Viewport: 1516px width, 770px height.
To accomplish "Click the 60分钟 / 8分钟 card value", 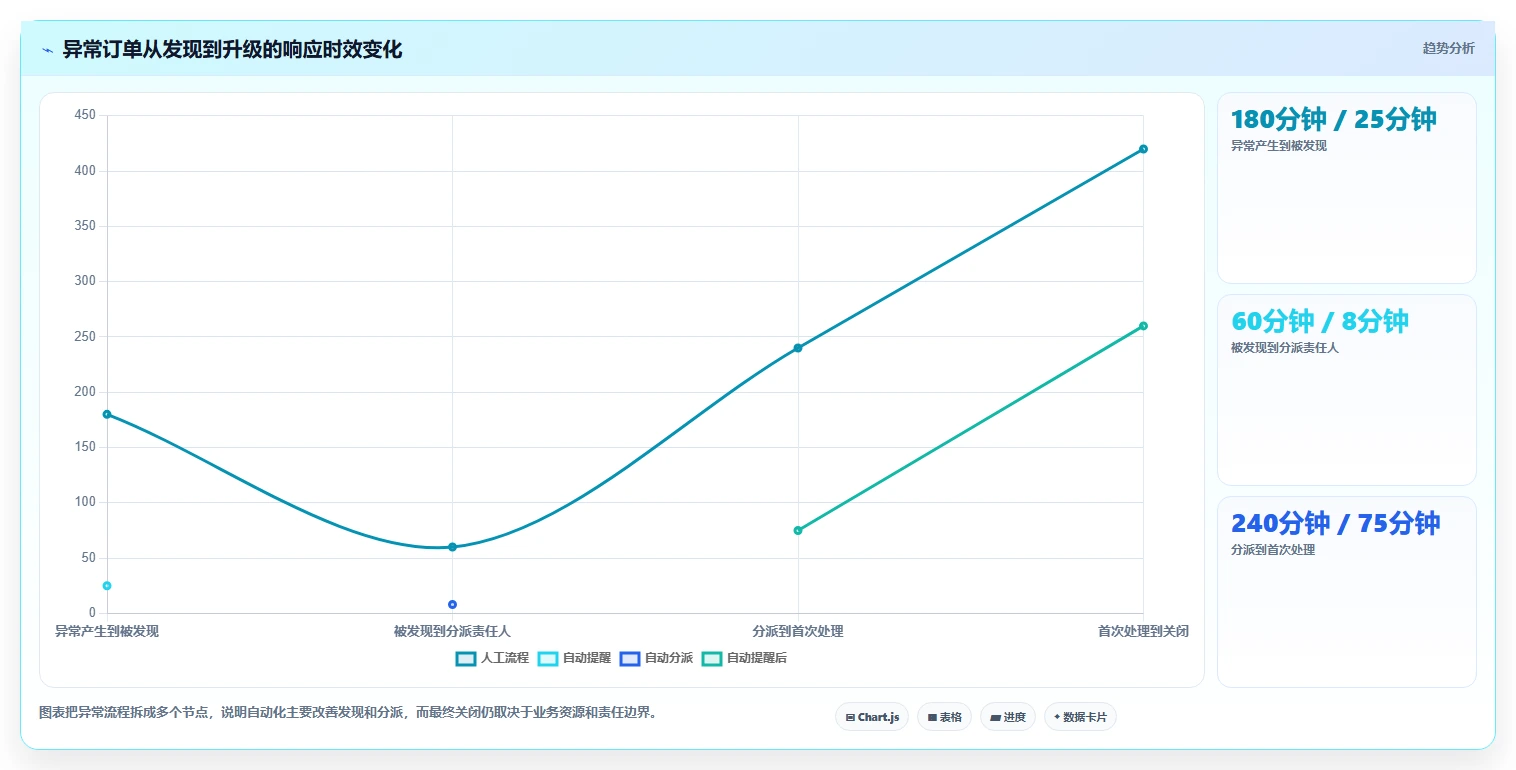I will (x=1319, y=322).
